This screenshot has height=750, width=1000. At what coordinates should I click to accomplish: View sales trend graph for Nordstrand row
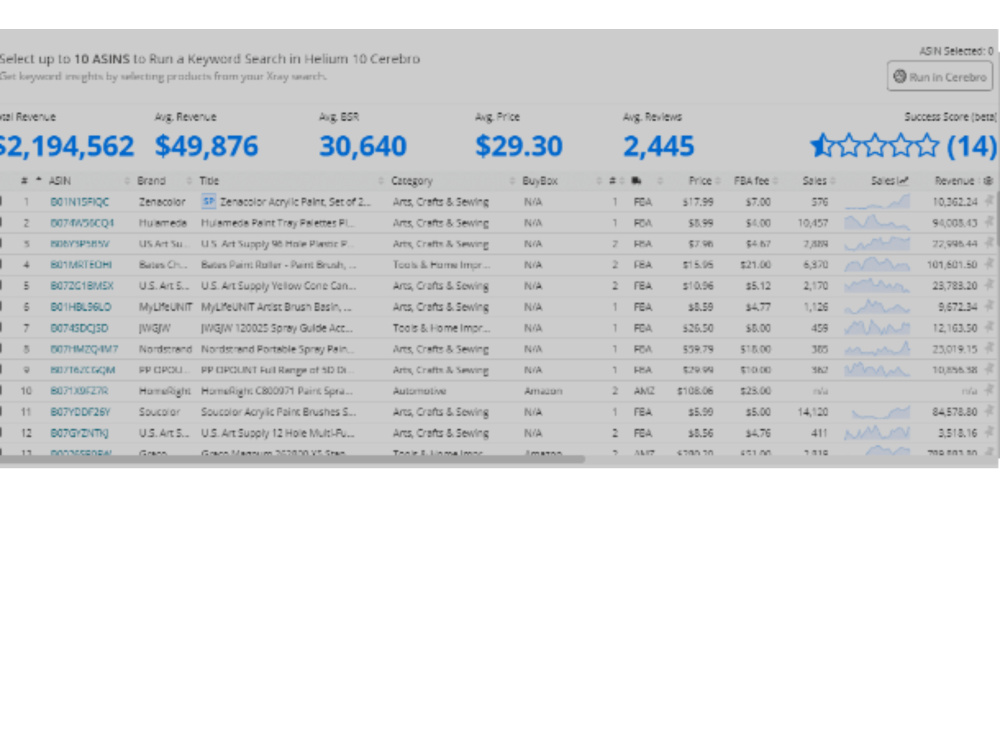(x=877, y=349)
